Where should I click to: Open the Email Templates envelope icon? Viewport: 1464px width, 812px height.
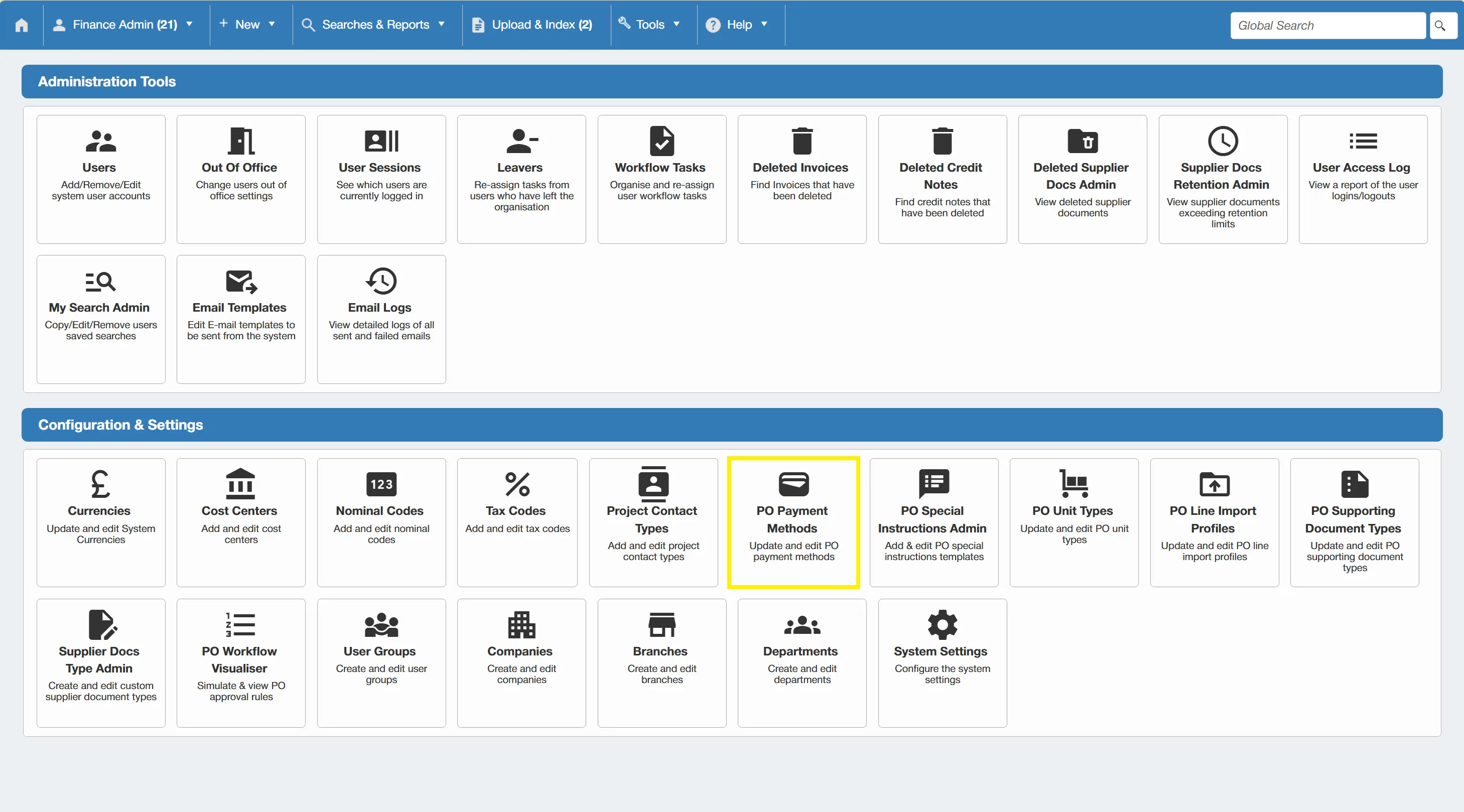point(241,281)
